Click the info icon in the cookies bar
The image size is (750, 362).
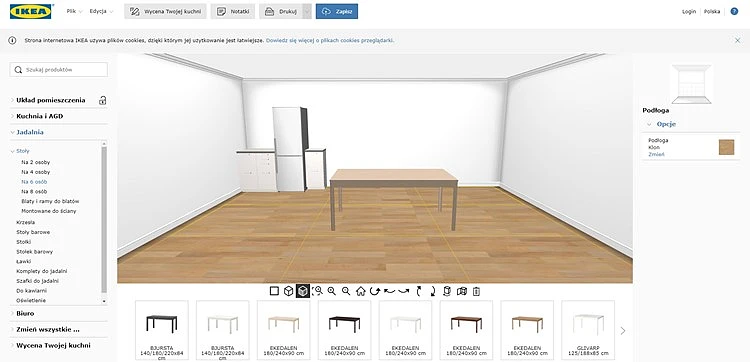coord(12,41)
